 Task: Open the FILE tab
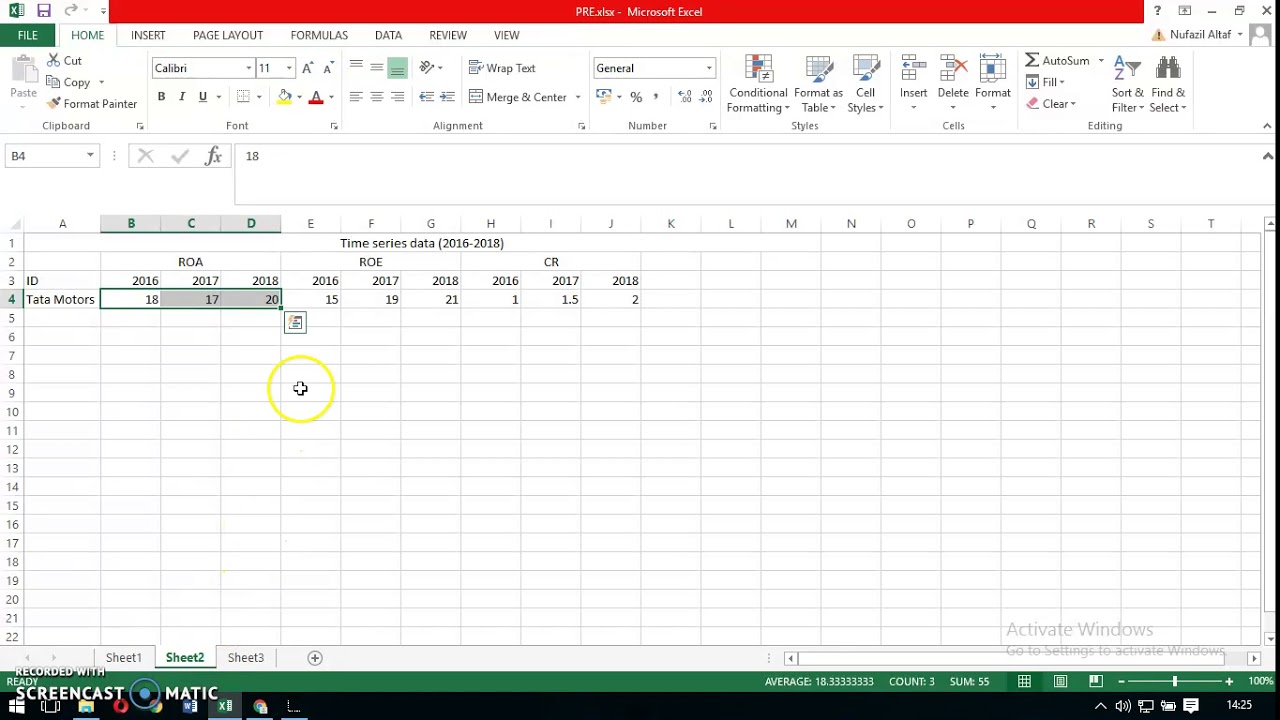(28, 35)
